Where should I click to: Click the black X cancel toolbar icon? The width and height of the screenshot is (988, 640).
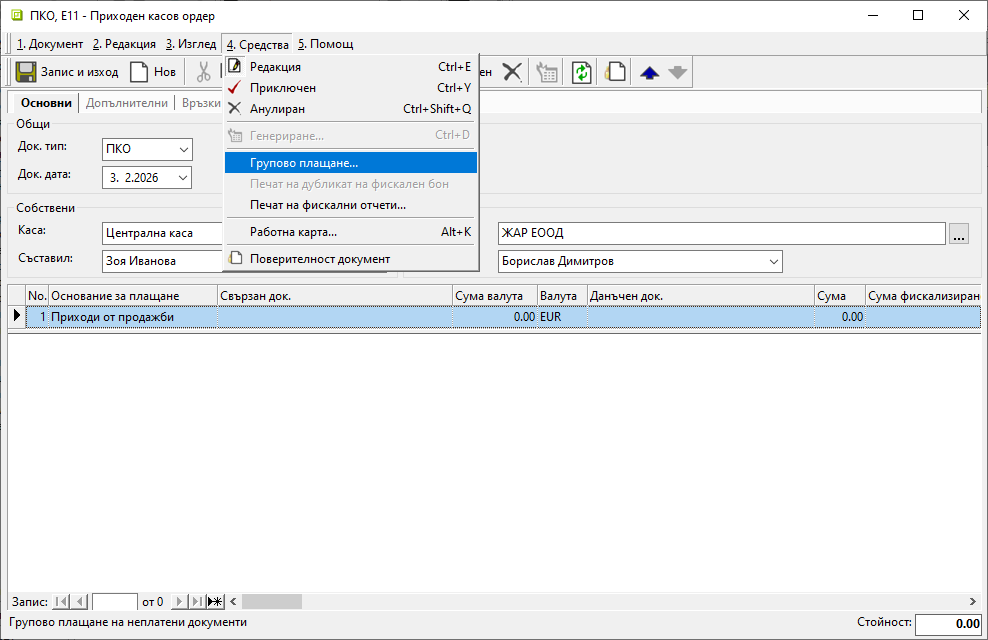(512, 72)
